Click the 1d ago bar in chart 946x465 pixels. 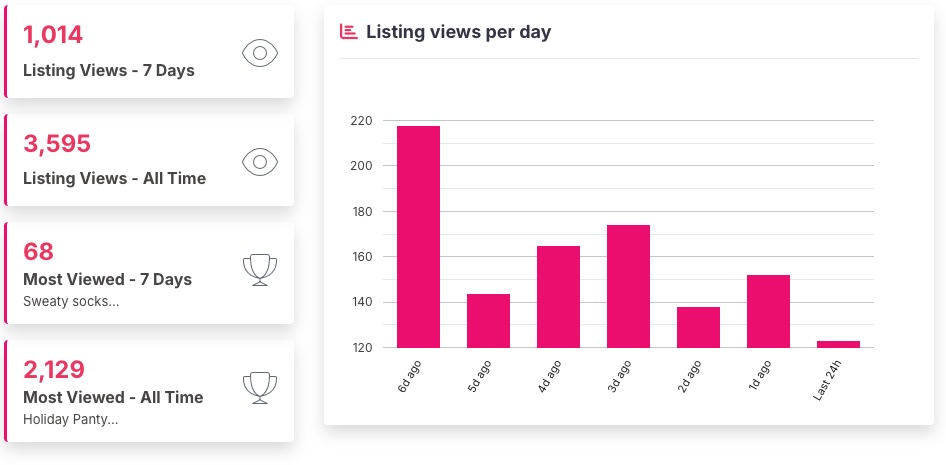(x=768, y=311)
